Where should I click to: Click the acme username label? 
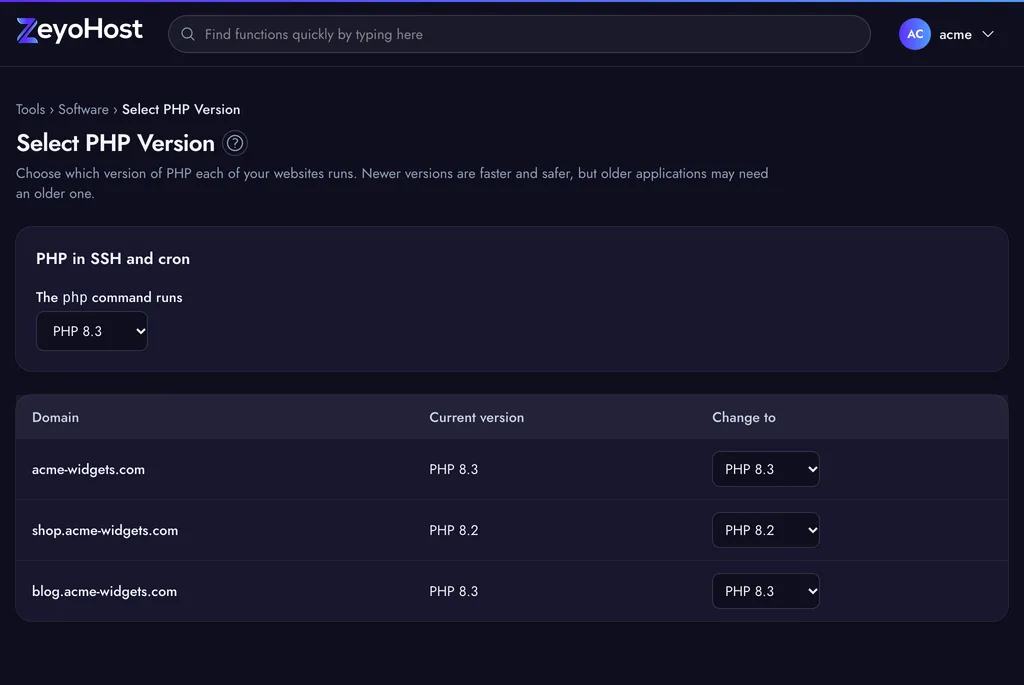click(955, 35)
